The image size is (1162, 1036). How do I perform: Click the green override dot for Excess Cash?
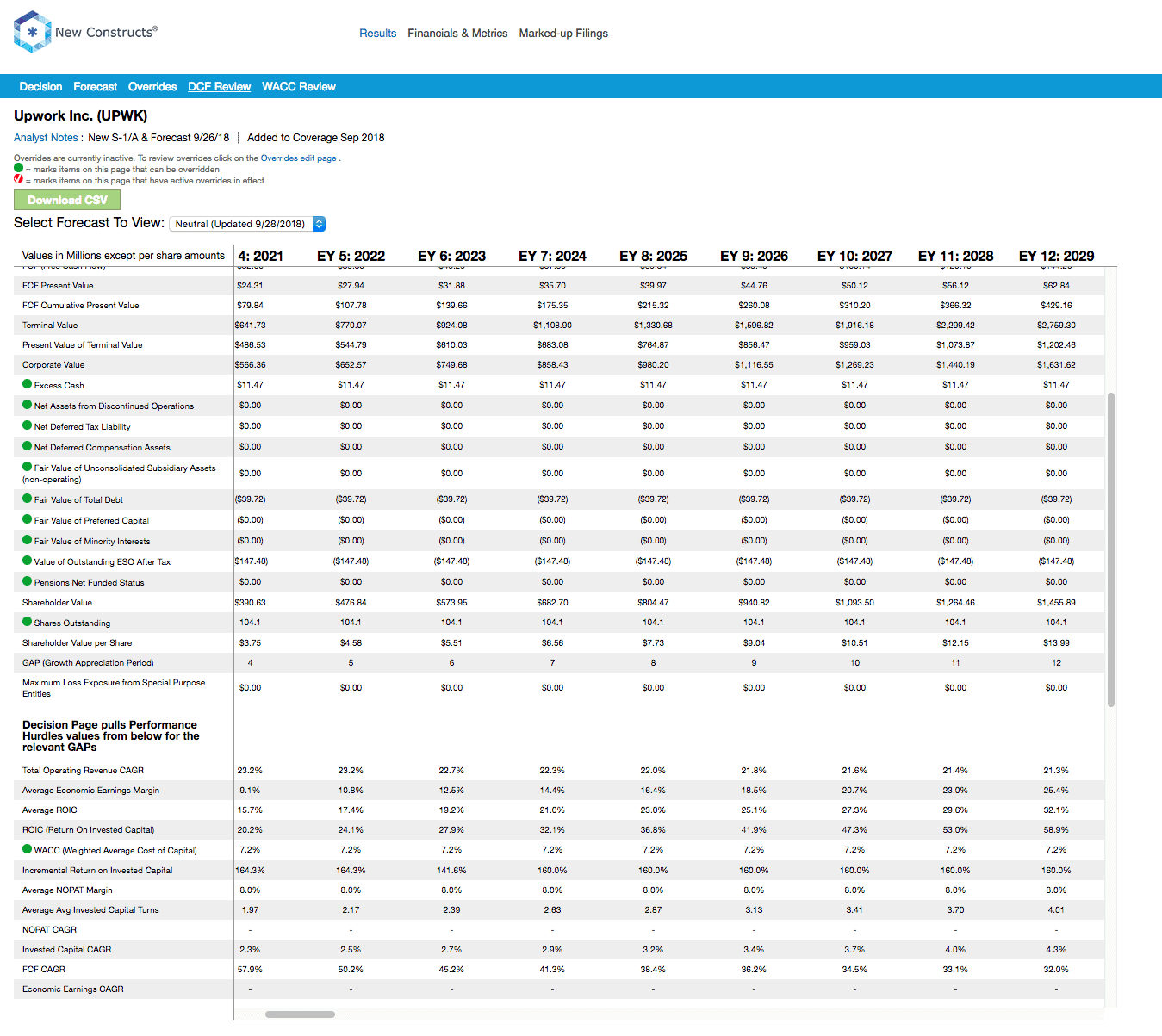pos(27,384)
